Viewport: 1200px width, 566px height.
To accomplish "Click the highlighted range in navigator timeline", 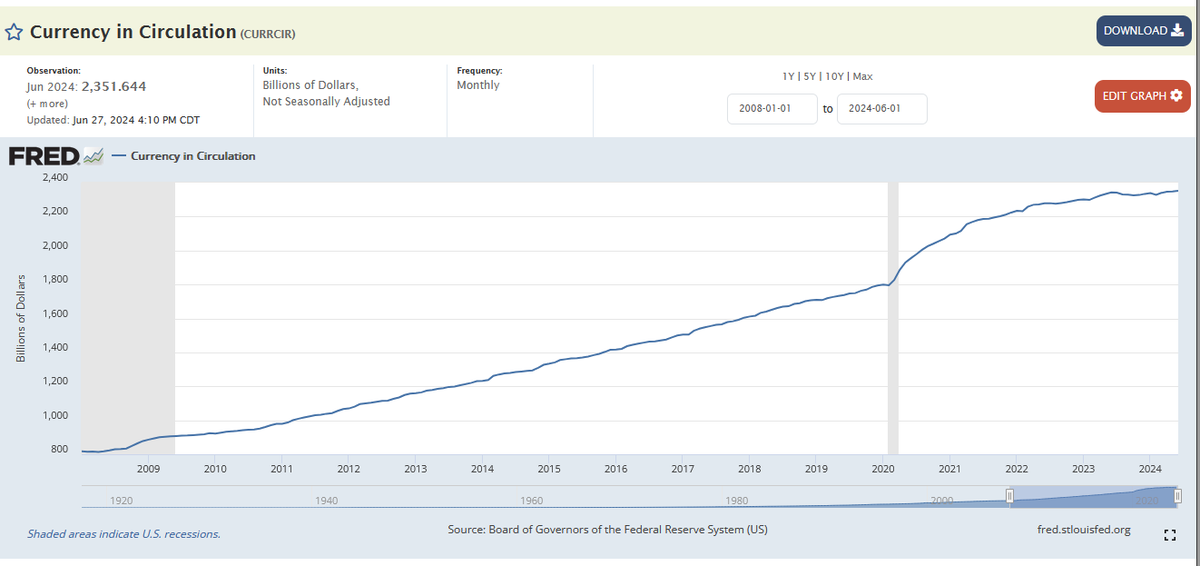I will (x=1094, y=496).
